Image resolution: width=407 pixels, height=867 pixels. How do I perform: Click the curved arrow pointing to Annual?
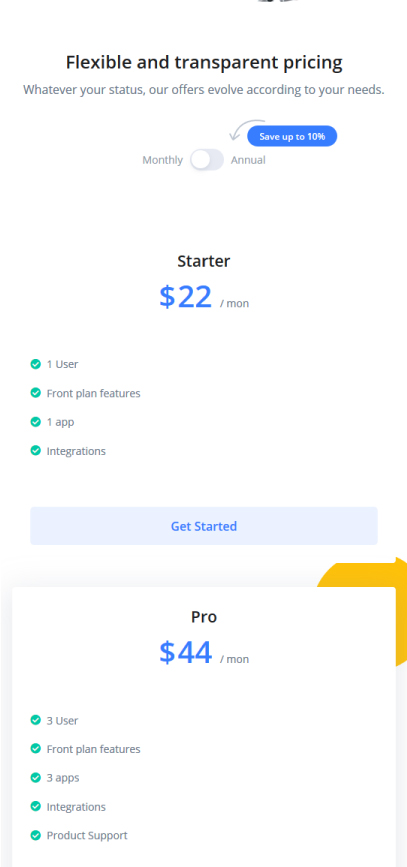tap(247, 130)
